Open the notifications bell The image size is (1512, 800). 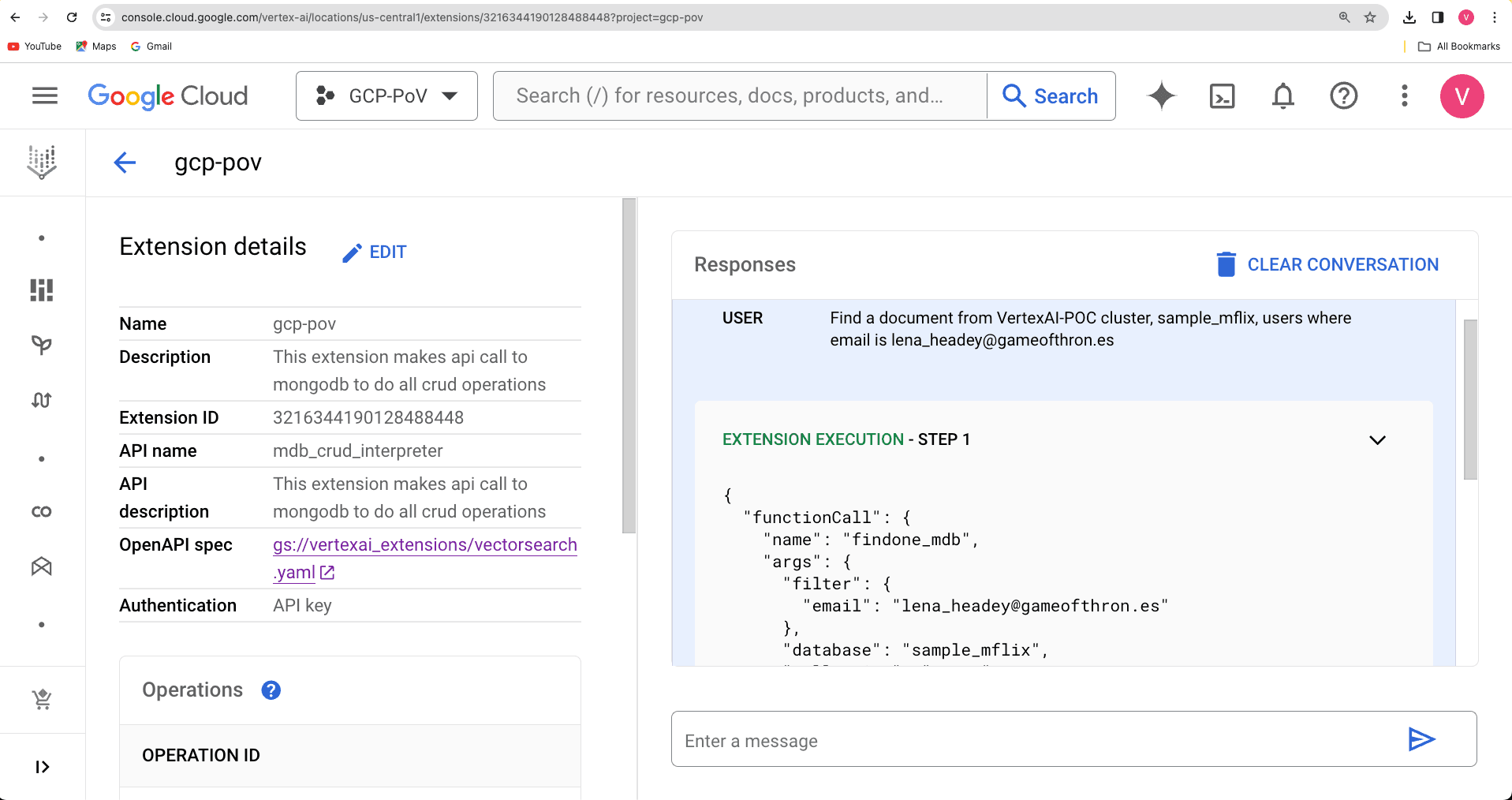1282,96
